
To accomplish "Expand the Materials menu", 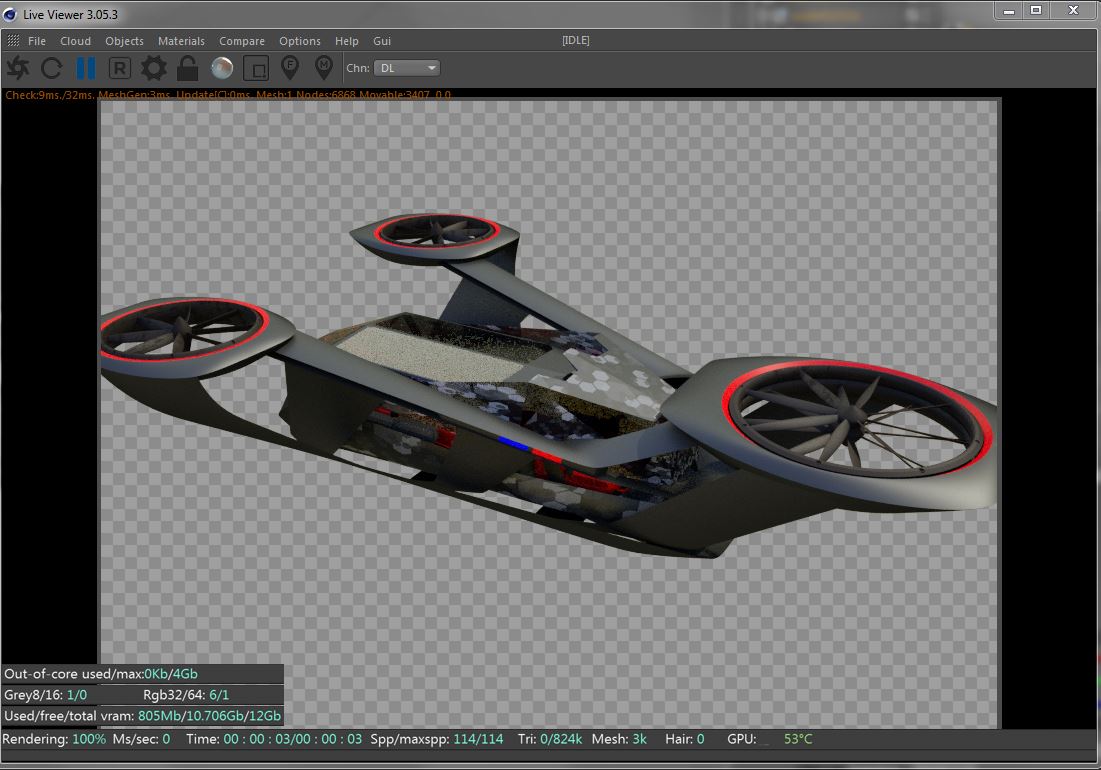I will [x=181, y=41].
